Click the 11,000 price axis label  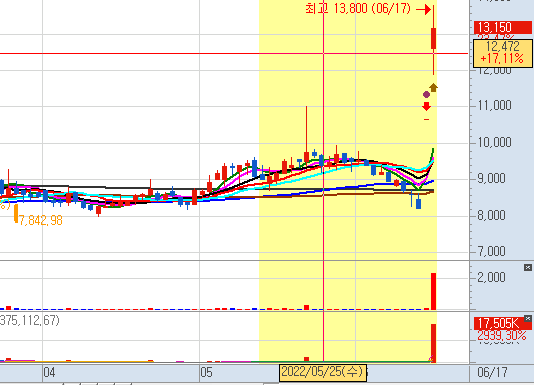pyautogui.click(x=494, y=106)
